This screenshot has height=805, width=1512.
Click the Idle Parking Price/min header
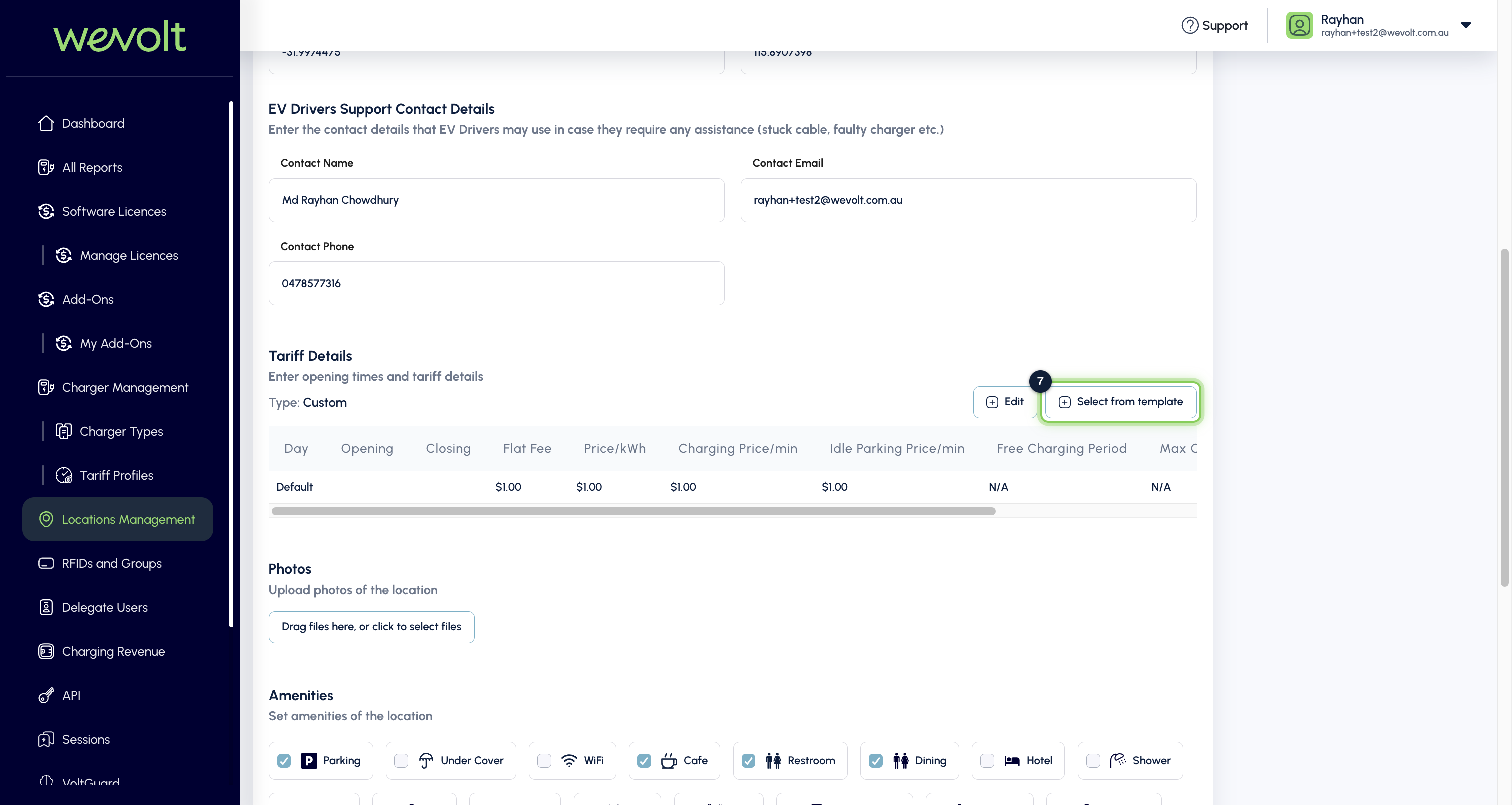coord(897,448)
